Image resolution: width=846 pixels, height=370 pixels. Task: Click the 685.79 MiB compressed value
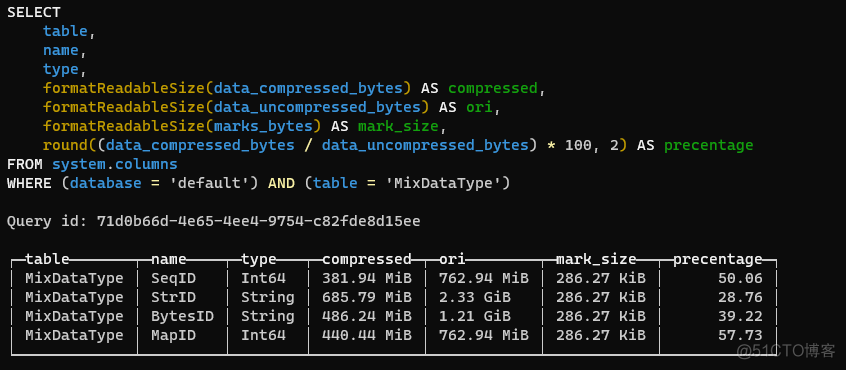367,297
